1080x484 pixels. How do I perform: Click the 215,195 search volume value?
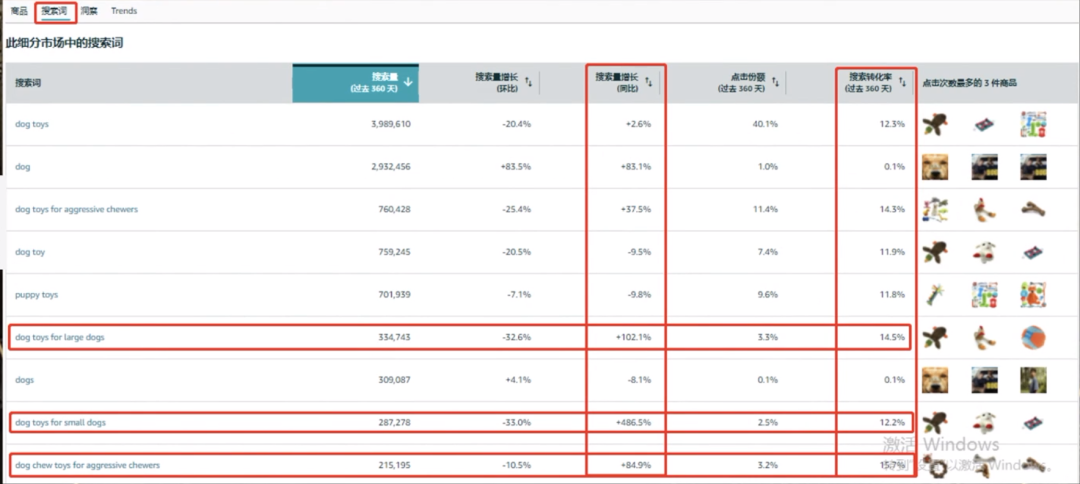click(x=395, y=465)
